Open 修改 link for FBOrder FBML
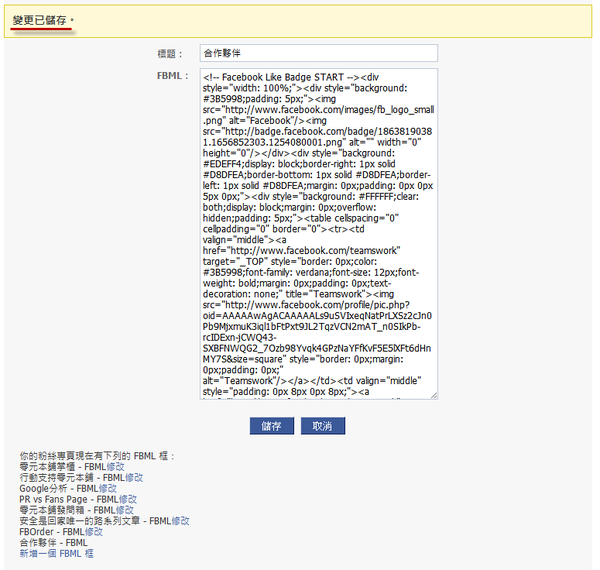 click(x=93, y=532)
